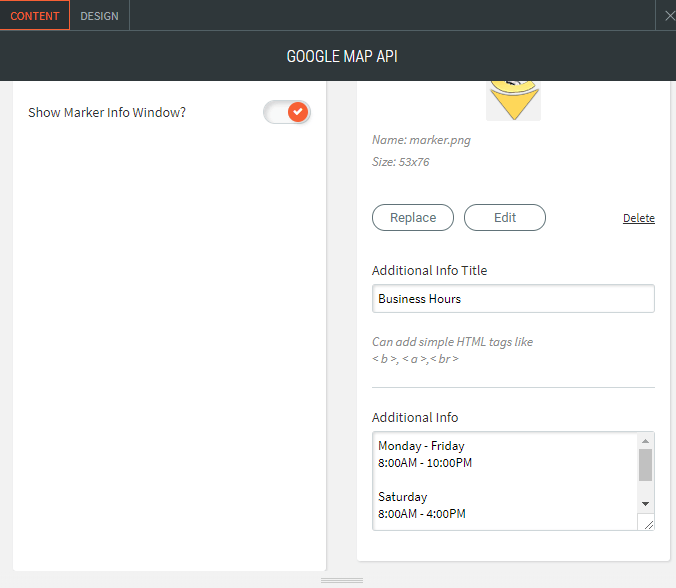Screen dimensions: 676x588
Task: Click the Additional Info scrollbar thumb
Action: [645, 465]
